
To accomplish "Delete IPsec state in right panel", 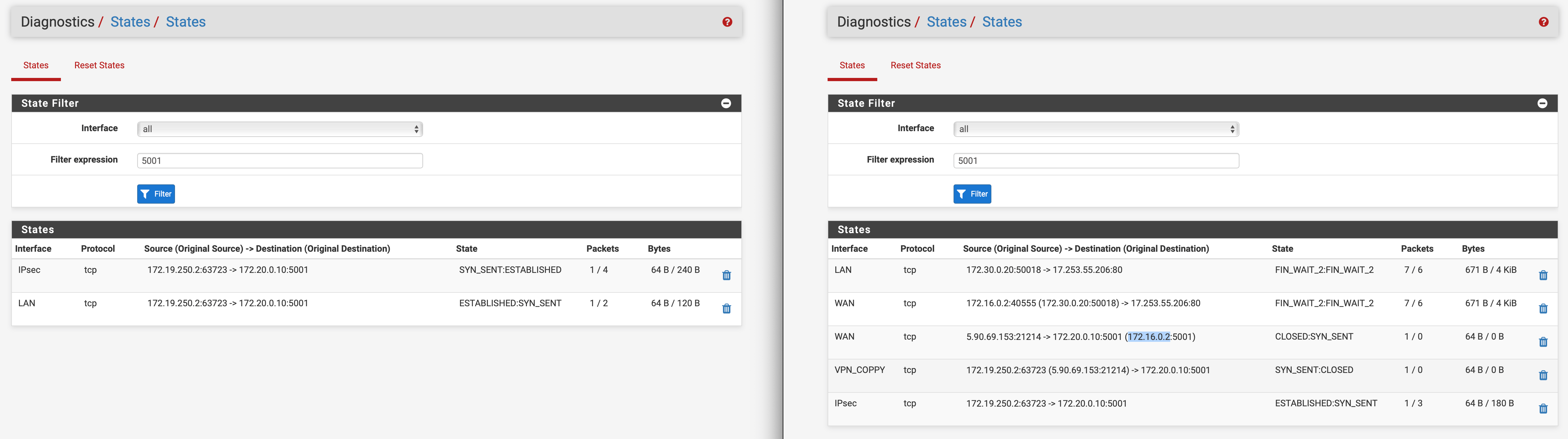I will [x=1542, y=409].
